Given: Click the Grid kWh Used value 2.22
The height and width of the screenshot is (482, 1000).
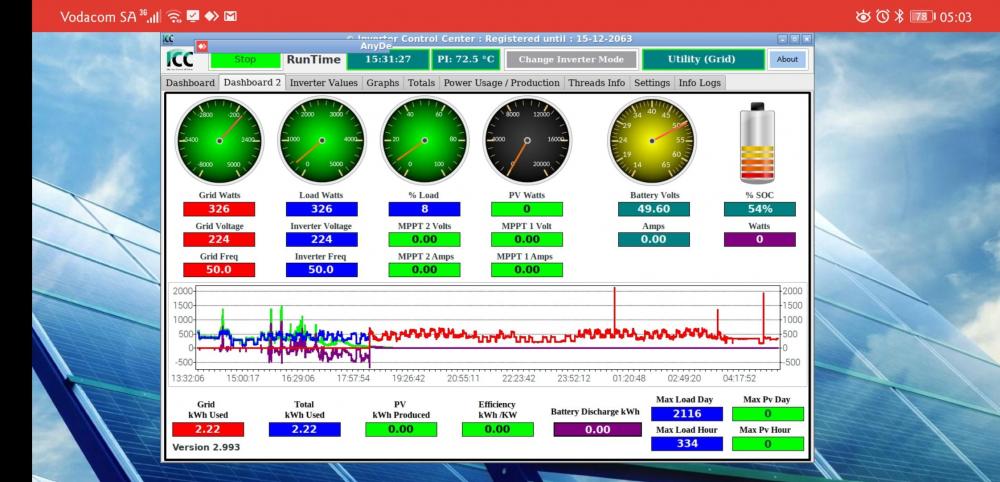Looking at the screenshot, I should click(x=208, y=430).
